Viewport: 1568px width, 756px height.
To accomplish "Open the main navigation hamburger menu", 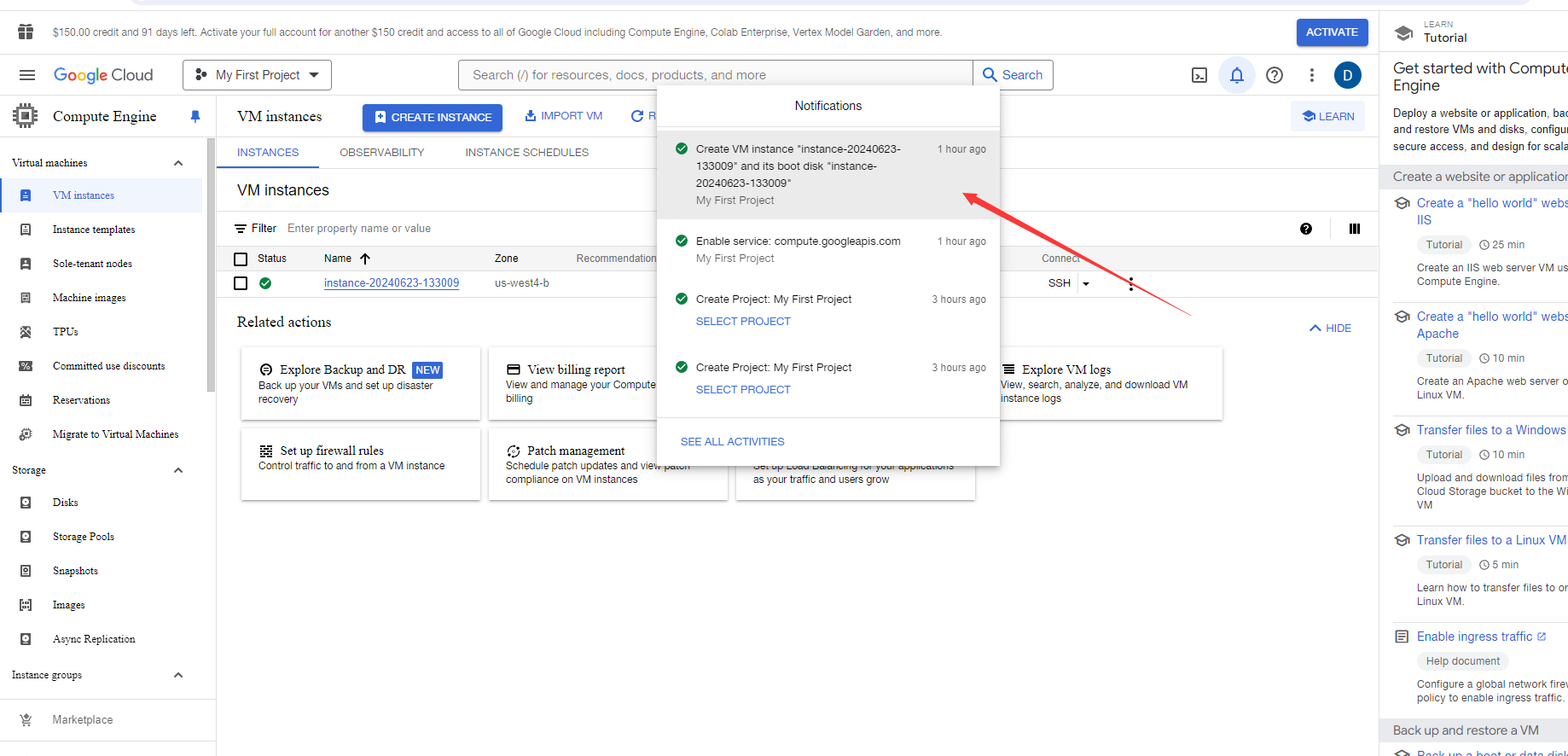I will point(27,75).
